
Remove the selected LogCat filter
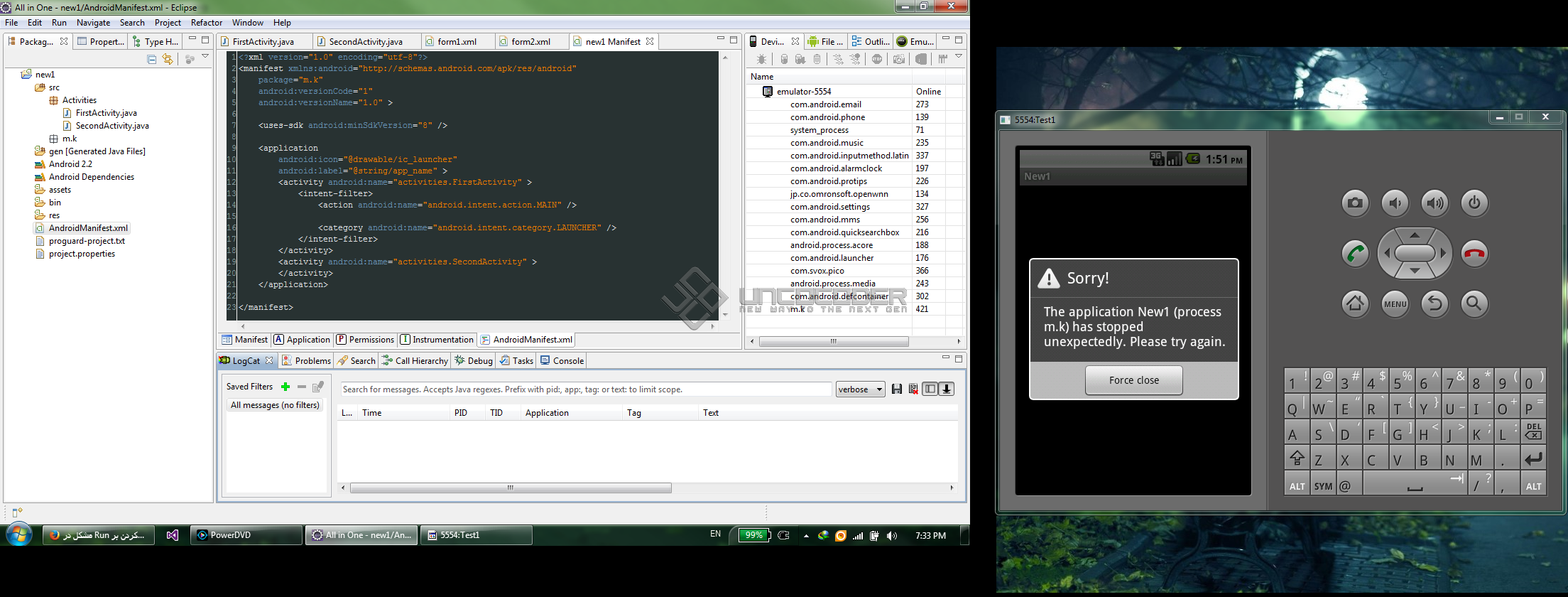[302, 387]
